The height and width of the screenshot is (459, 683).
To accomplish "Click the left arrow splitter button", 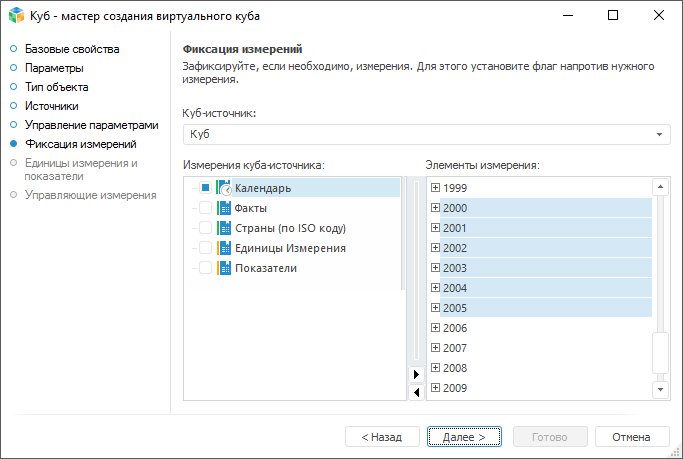I will 416,392.
